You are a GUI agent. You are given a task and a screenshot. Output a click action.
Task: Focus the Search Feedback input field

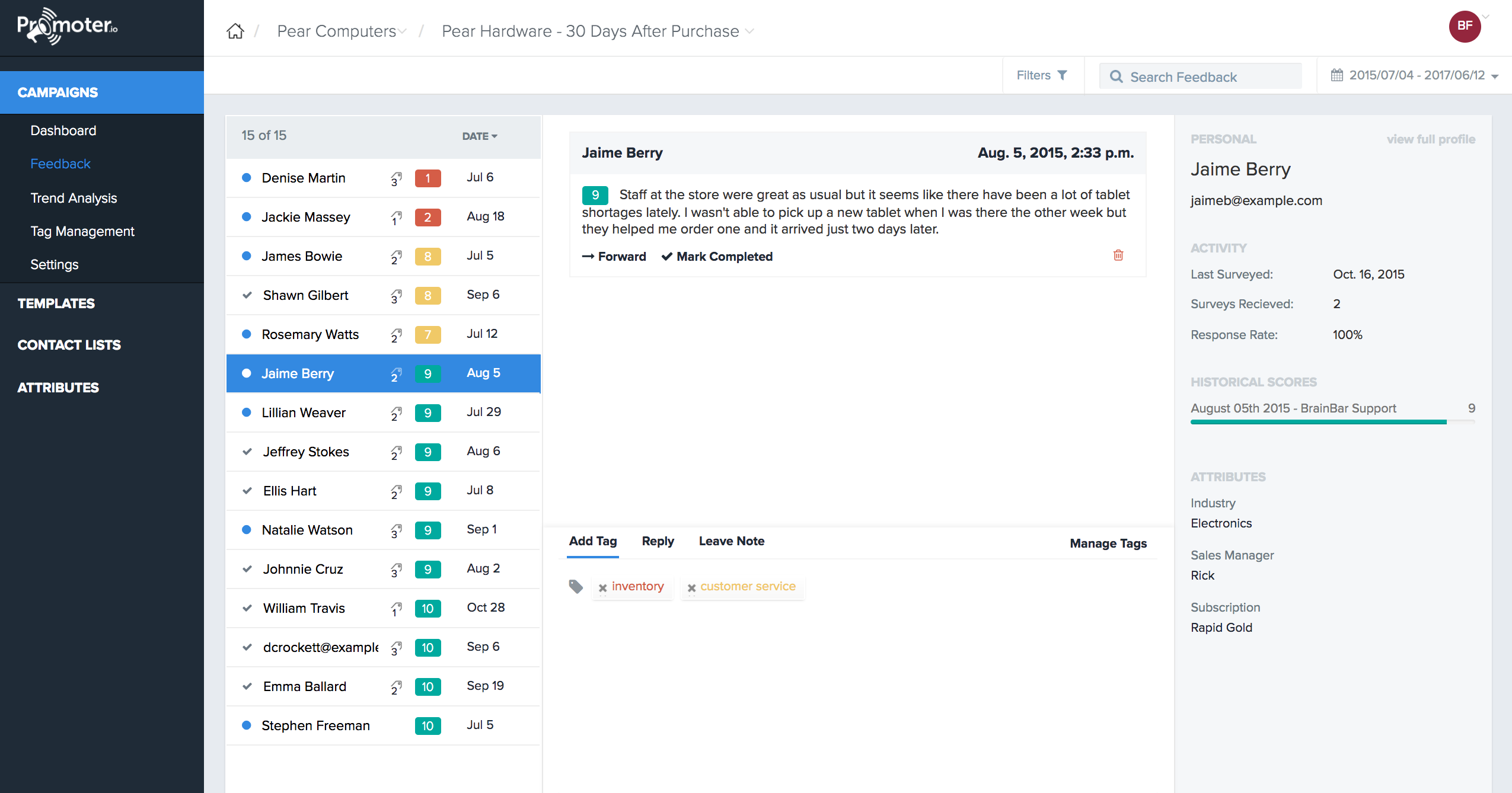coord(1200,76)
